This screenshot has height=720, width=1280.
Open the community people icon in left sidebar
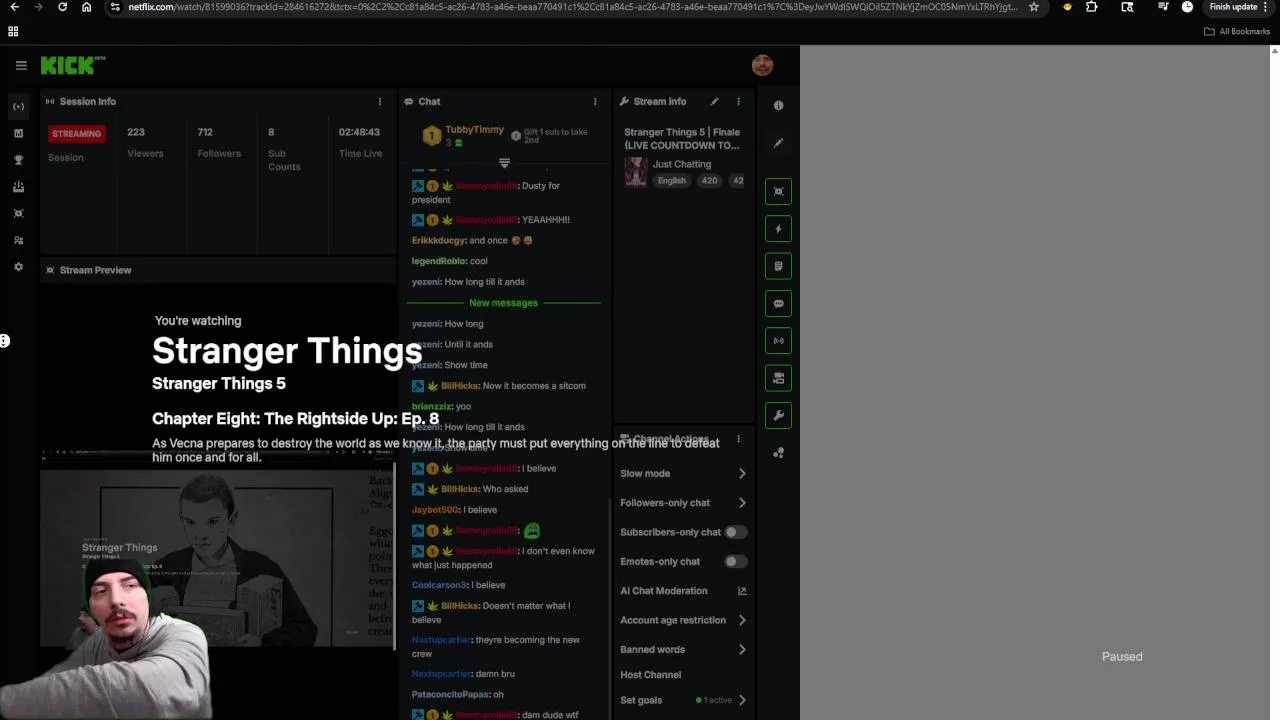(18, 240)
